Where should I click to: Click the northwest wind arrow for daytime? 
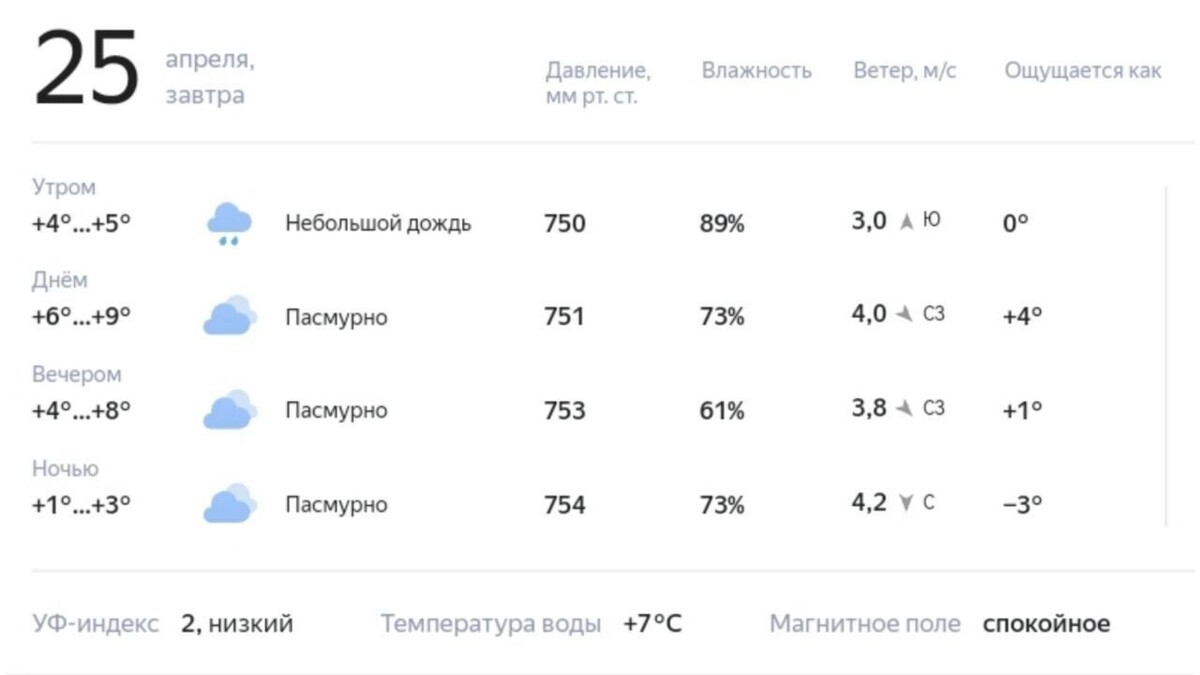(x=903, y=313)
